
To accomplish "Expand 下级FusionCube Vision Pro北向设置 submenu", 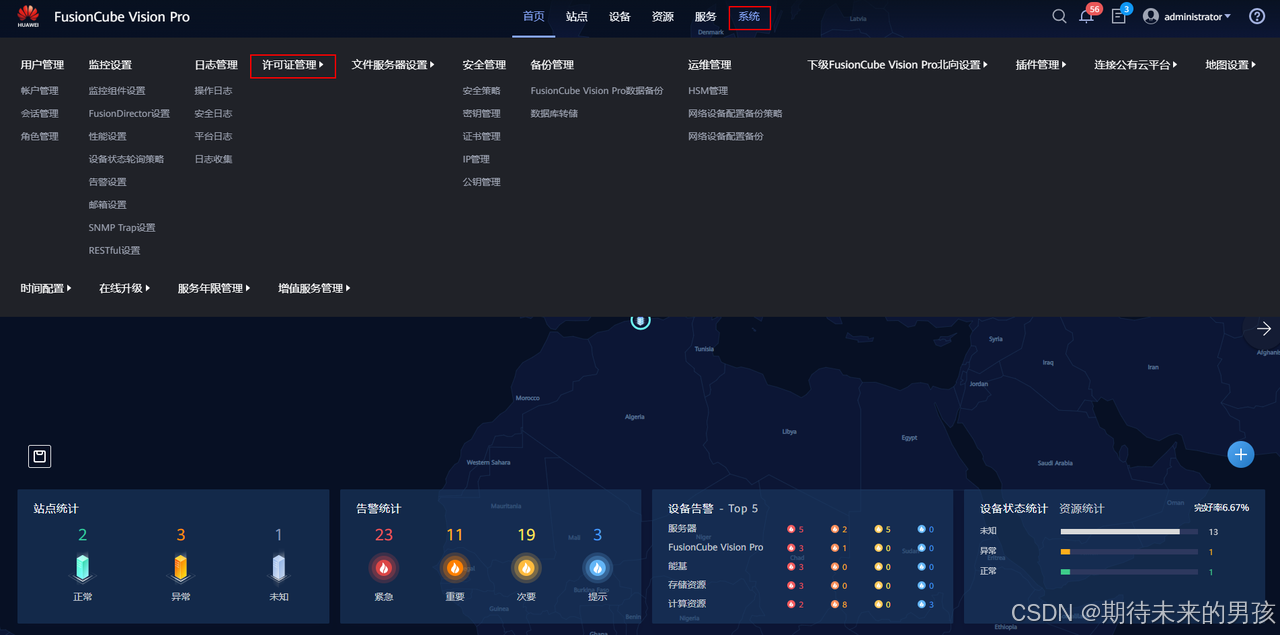I will 898,65.
